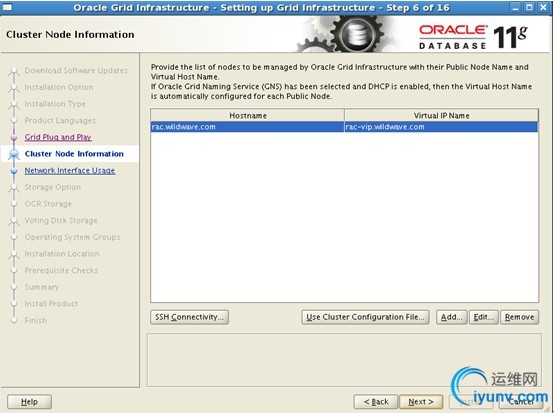Screen dimensions: 554x413
Task: Click Summary step in sidebar
Action: point(42,287)
